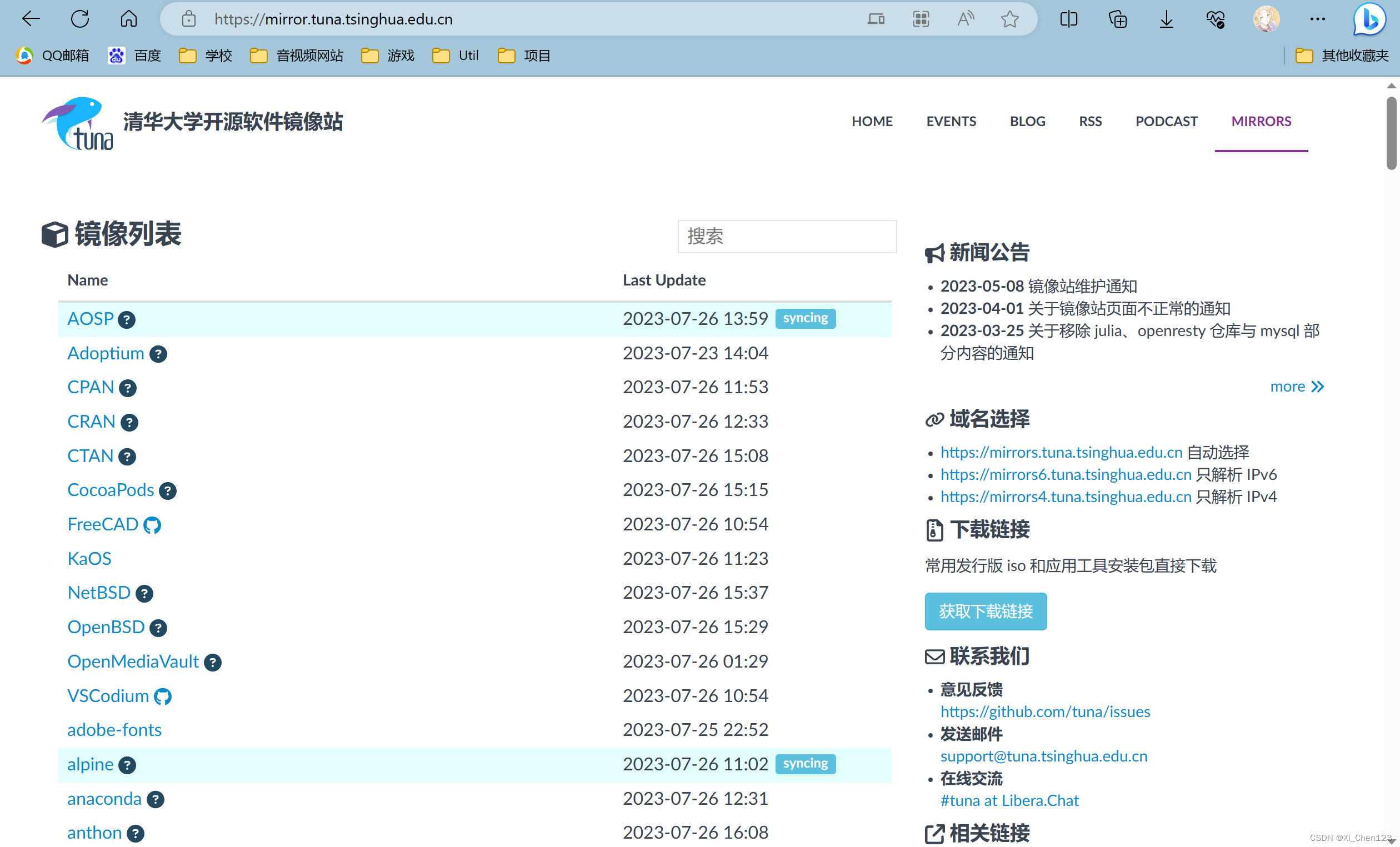Go back with the browser back arrow

[31, 19]
